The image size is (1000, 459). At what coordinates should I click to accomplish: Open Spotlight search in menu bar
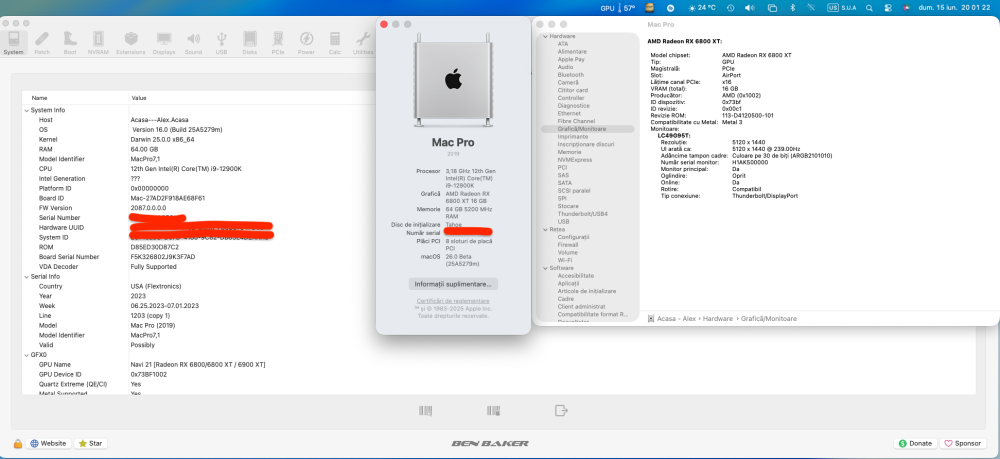869,8
